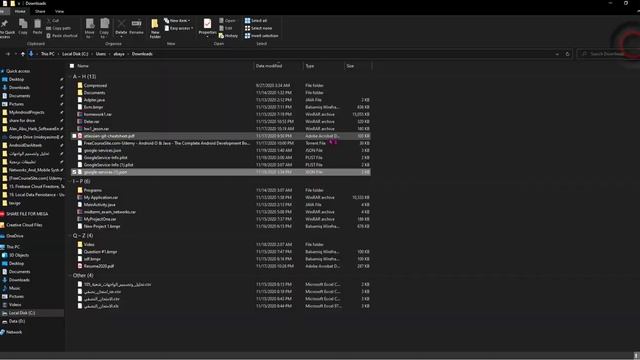Open the address bar history dropdown
640x360 pixels.
pyautogui.click(x=557, y=54)
